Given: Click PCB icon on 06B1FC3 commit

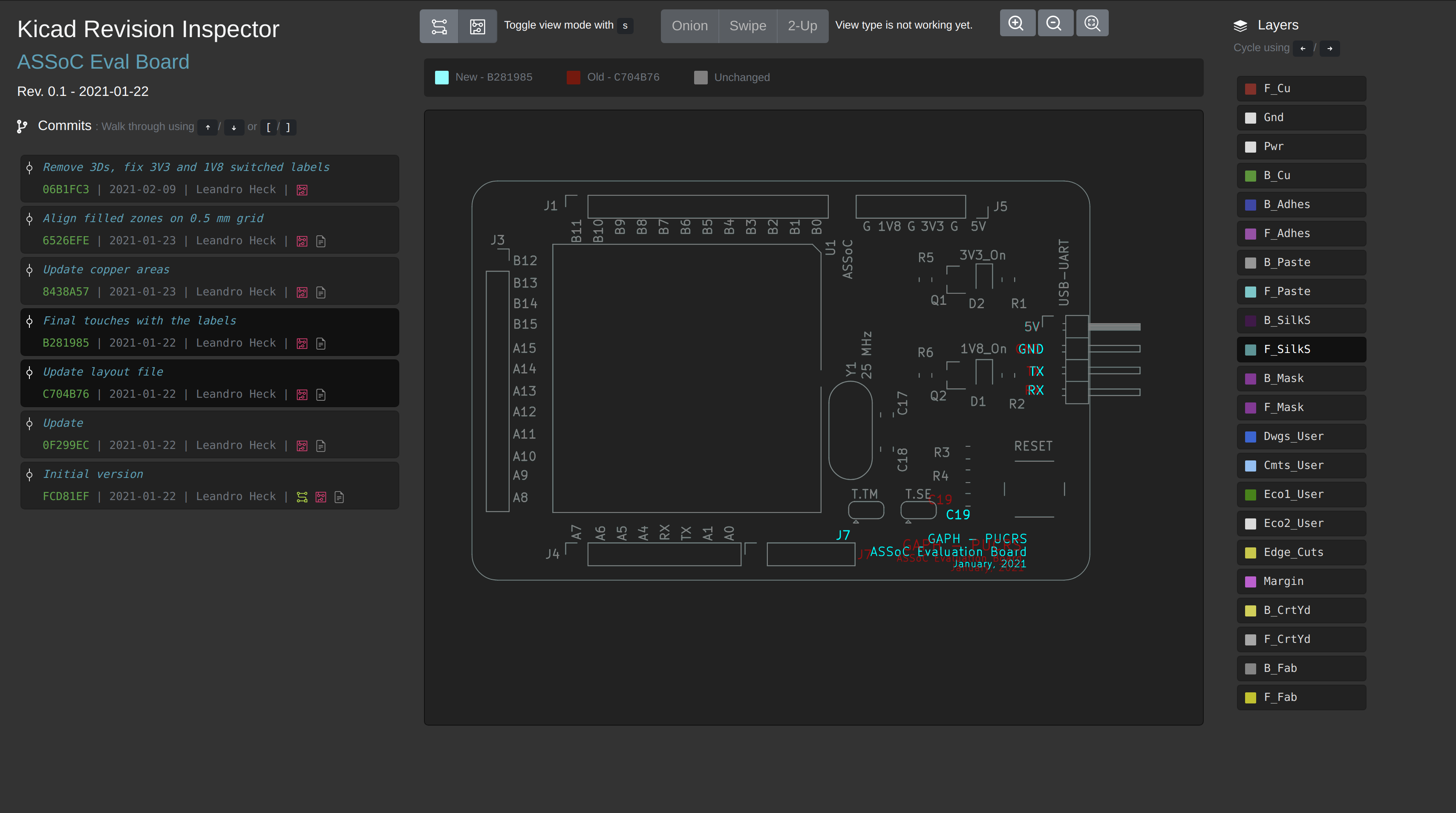Looking at the screenshot, I should click(x=302, y=190).
